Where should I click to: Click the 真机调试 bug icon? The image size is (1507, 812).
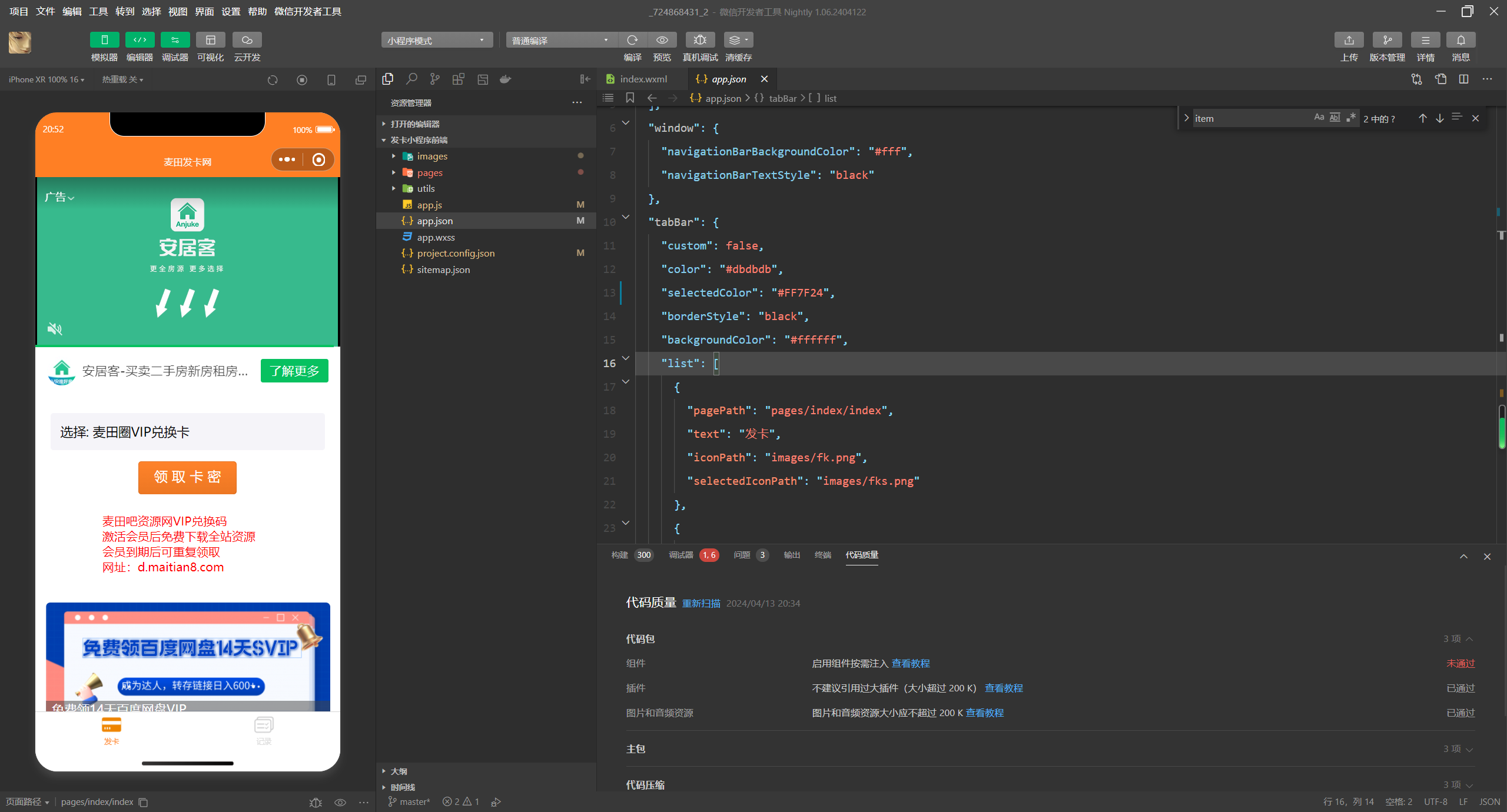pyautogui.click(x=700, y=40)
